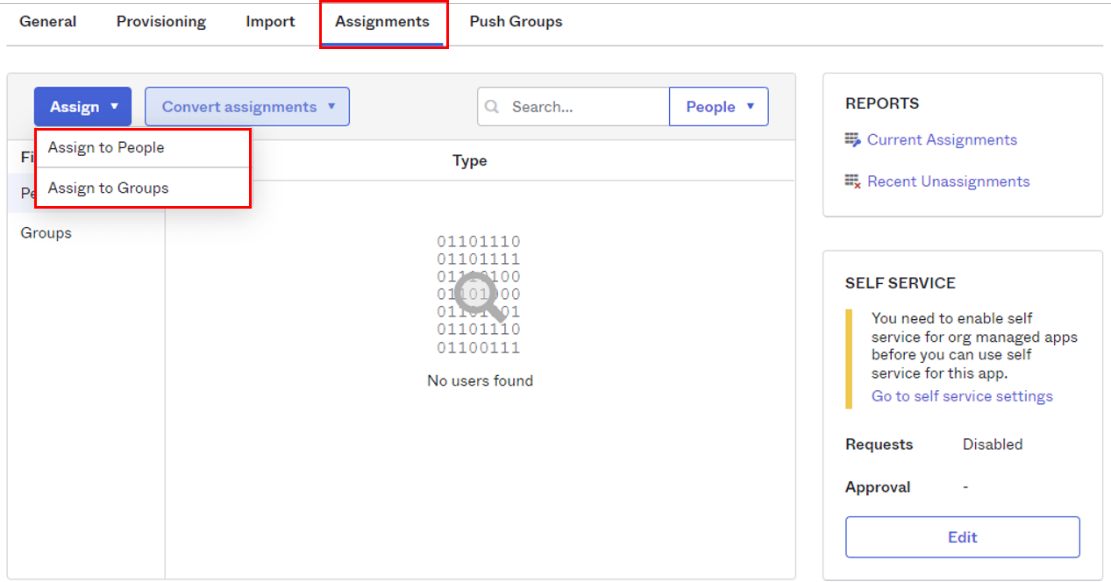Click the SELF SERVICE heading
Viewport: 1111px width, 582px height.
click(900, 283)
